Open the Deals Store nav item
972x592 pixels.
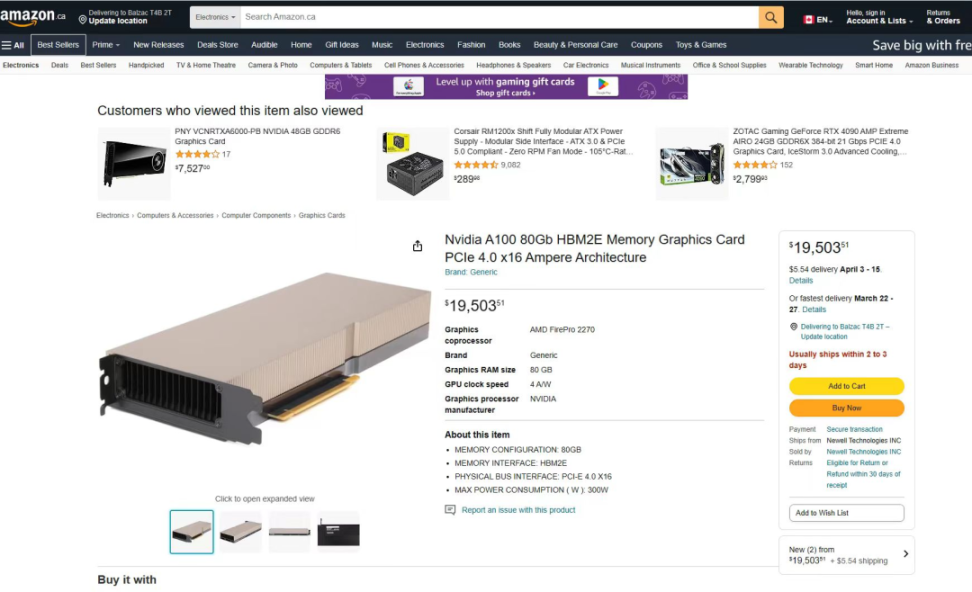pyautogui.click(x=218, y=45)
